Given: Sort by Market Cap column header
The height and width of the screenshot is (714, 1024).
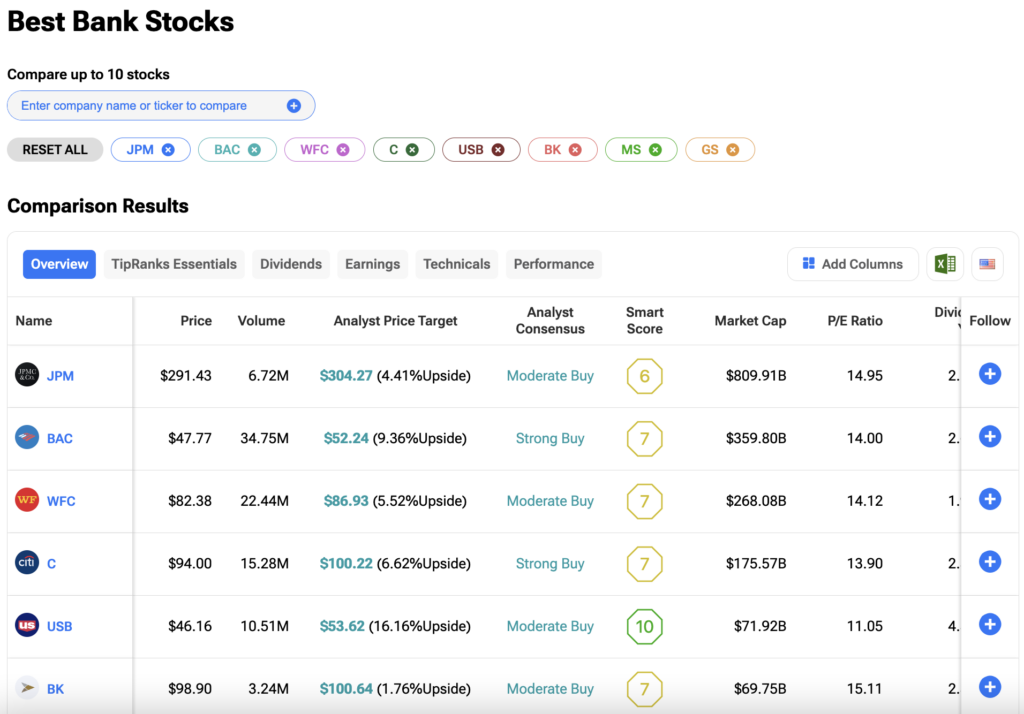Looking at the screenshot, I should pos(750,321).
